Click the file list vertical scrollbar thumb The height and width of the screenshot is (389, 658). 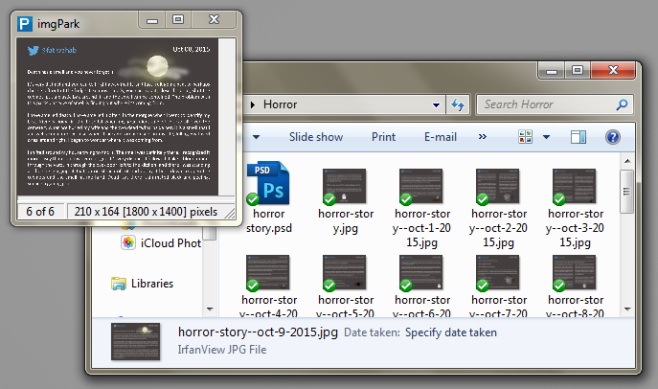click(x=627, y=192)
